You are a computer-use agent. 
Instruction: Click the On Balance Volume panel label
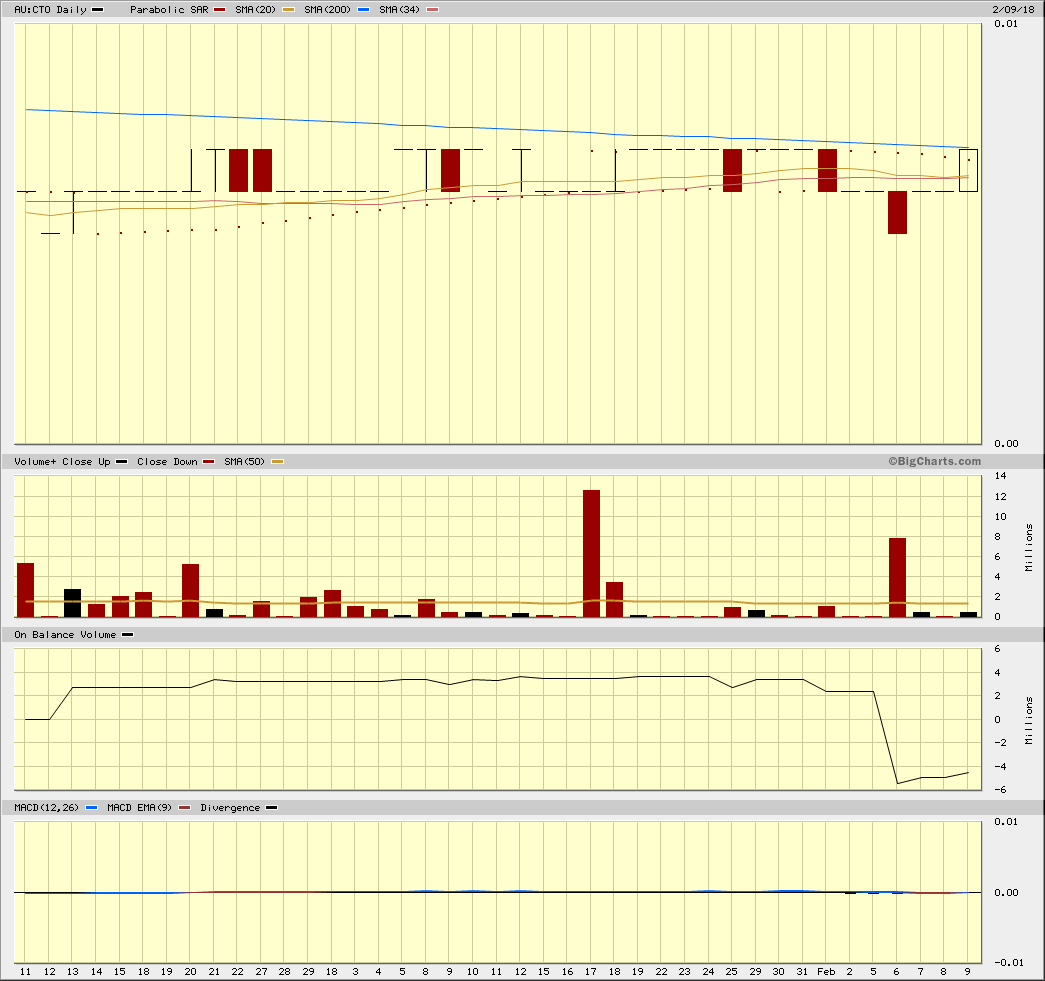point(65,635)
